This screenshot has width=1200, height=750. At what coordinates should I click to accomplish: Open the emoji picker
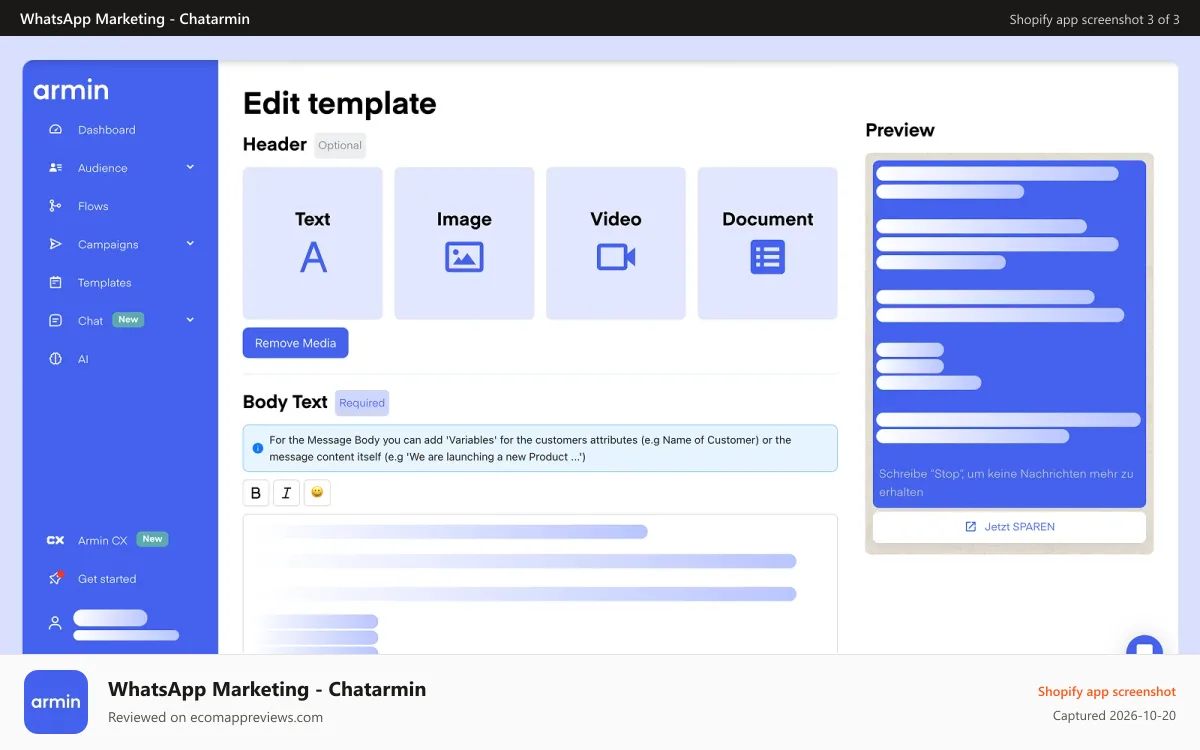point(317,493)
